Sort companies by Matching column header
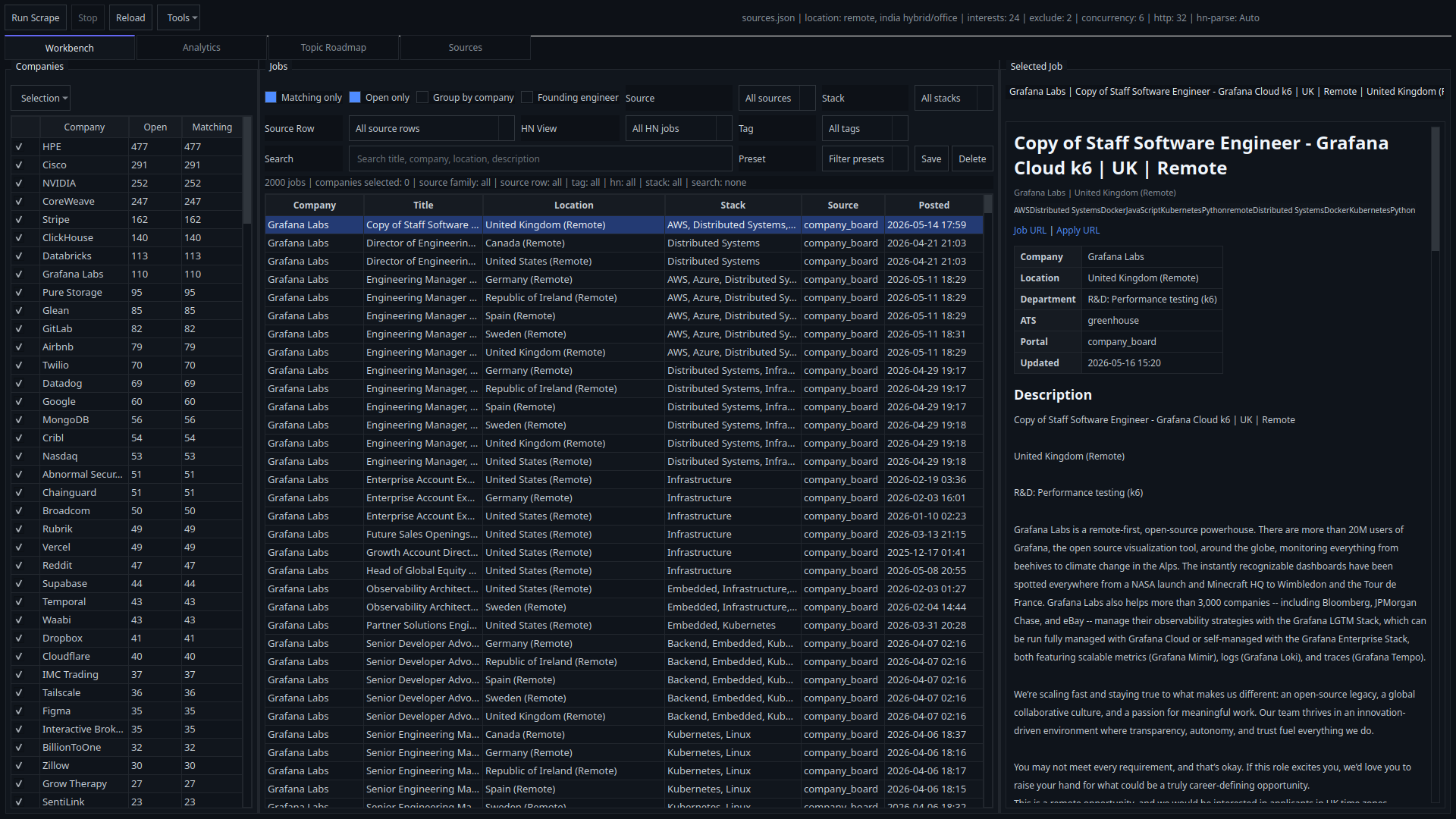This screenshot has width=1456, height=819. (212, 127)
